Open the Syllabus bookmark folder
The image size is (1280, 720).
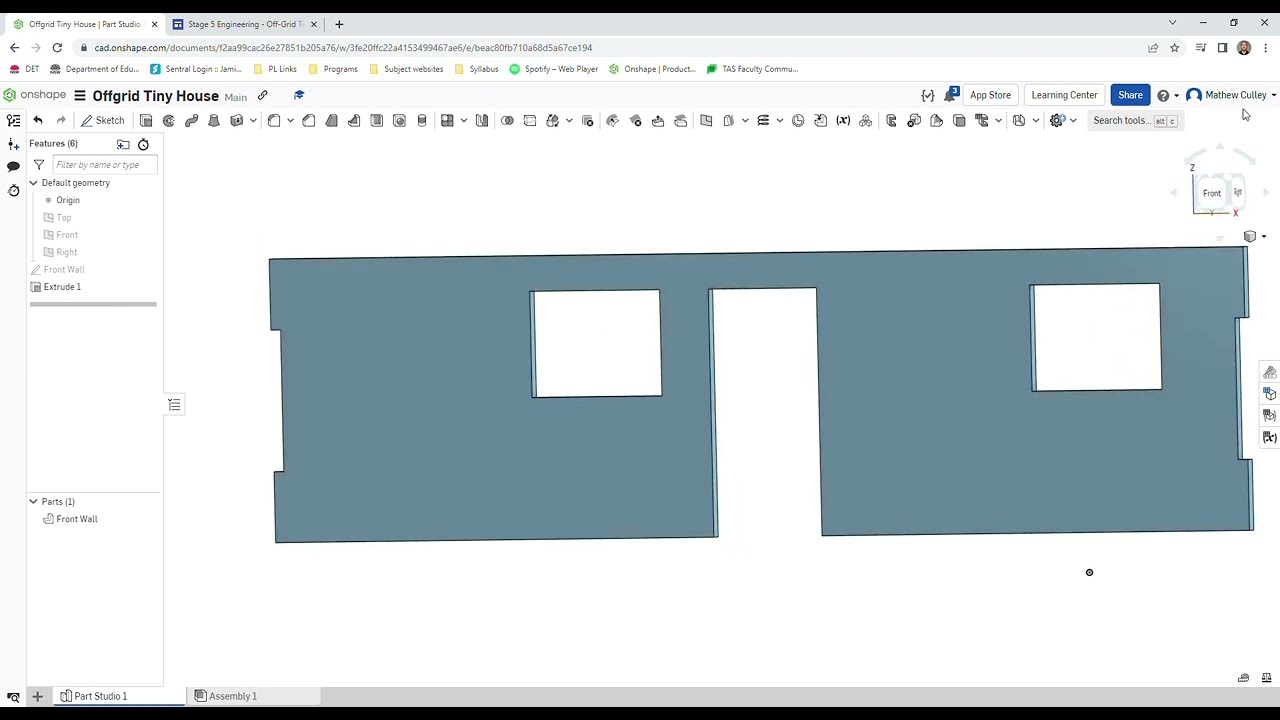coord(476,69)
